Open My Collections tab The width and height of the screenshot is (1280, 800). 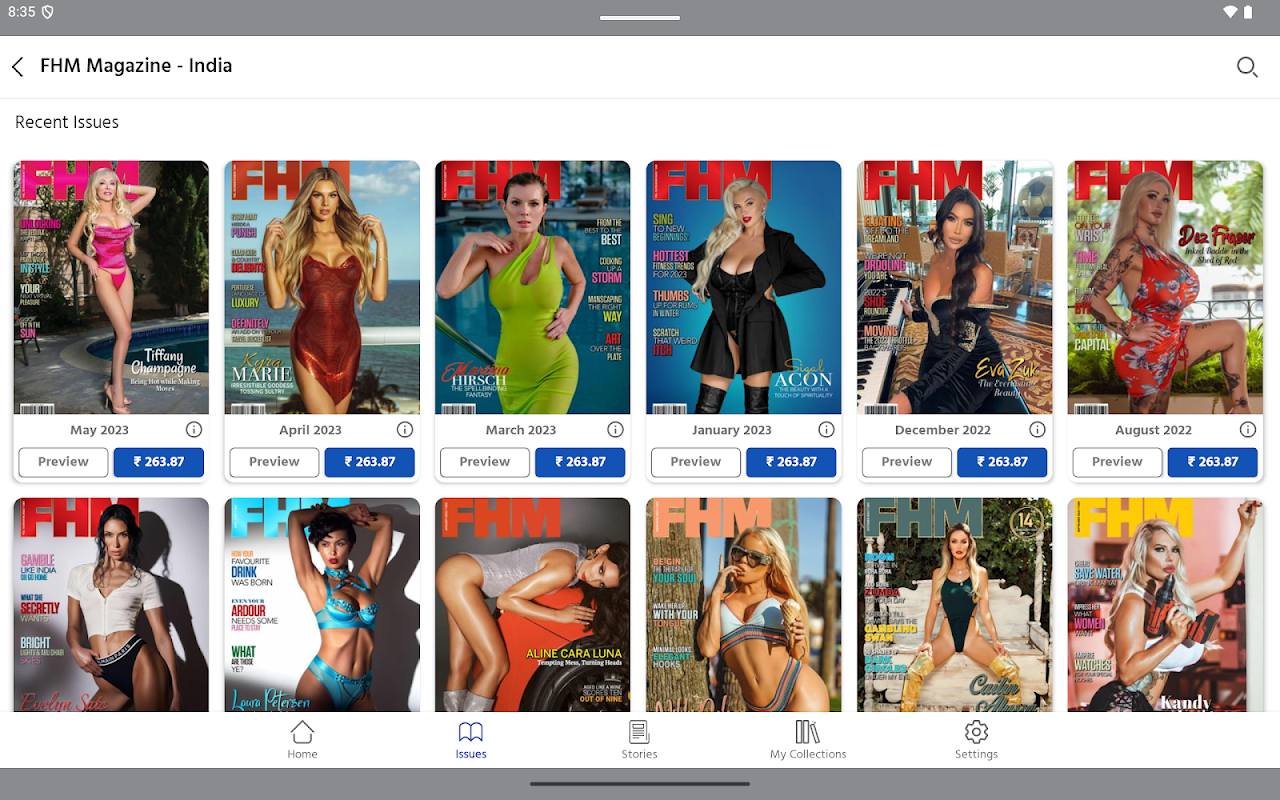808,740
